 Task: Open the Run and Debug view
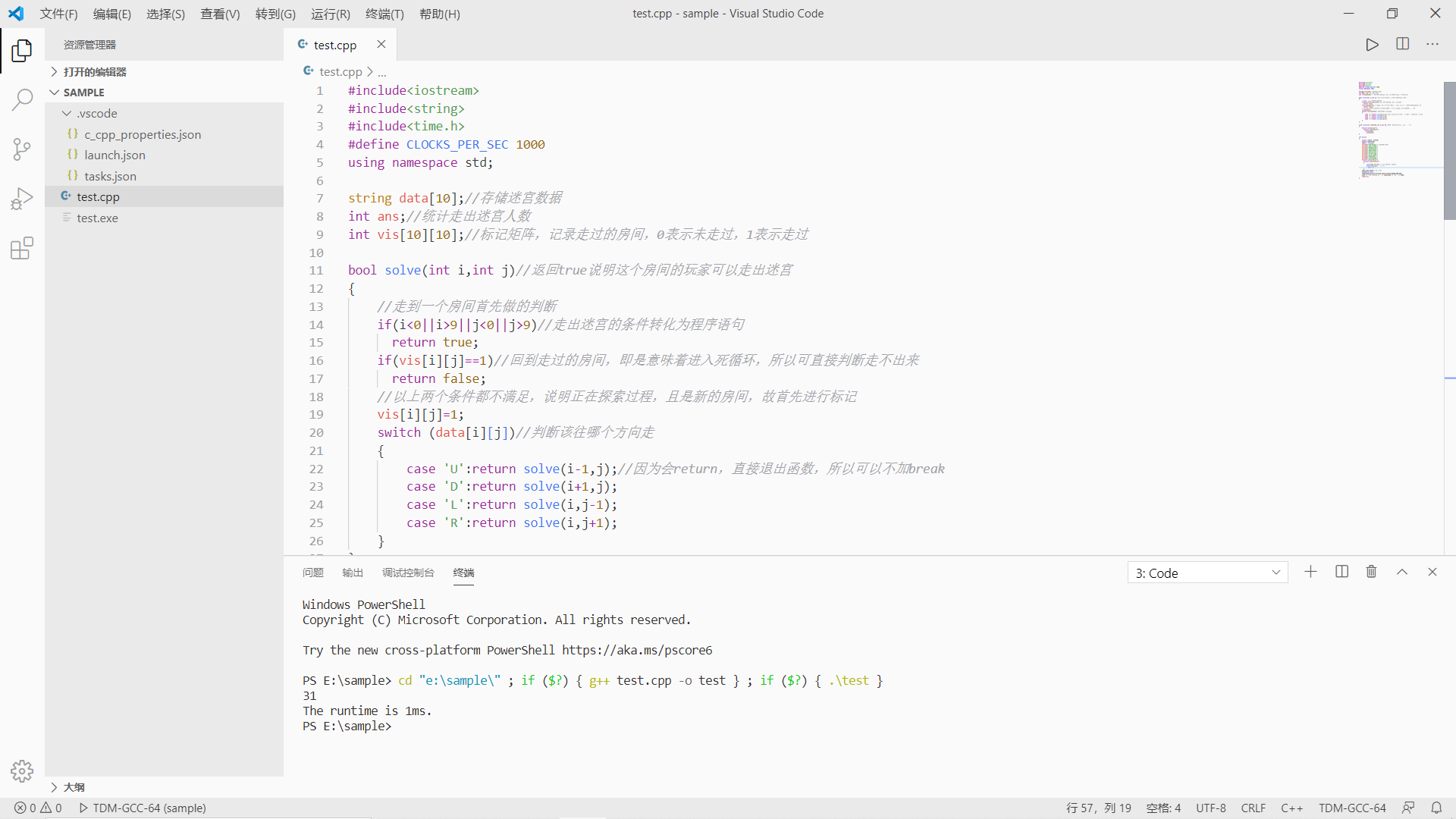coord(22,198)
